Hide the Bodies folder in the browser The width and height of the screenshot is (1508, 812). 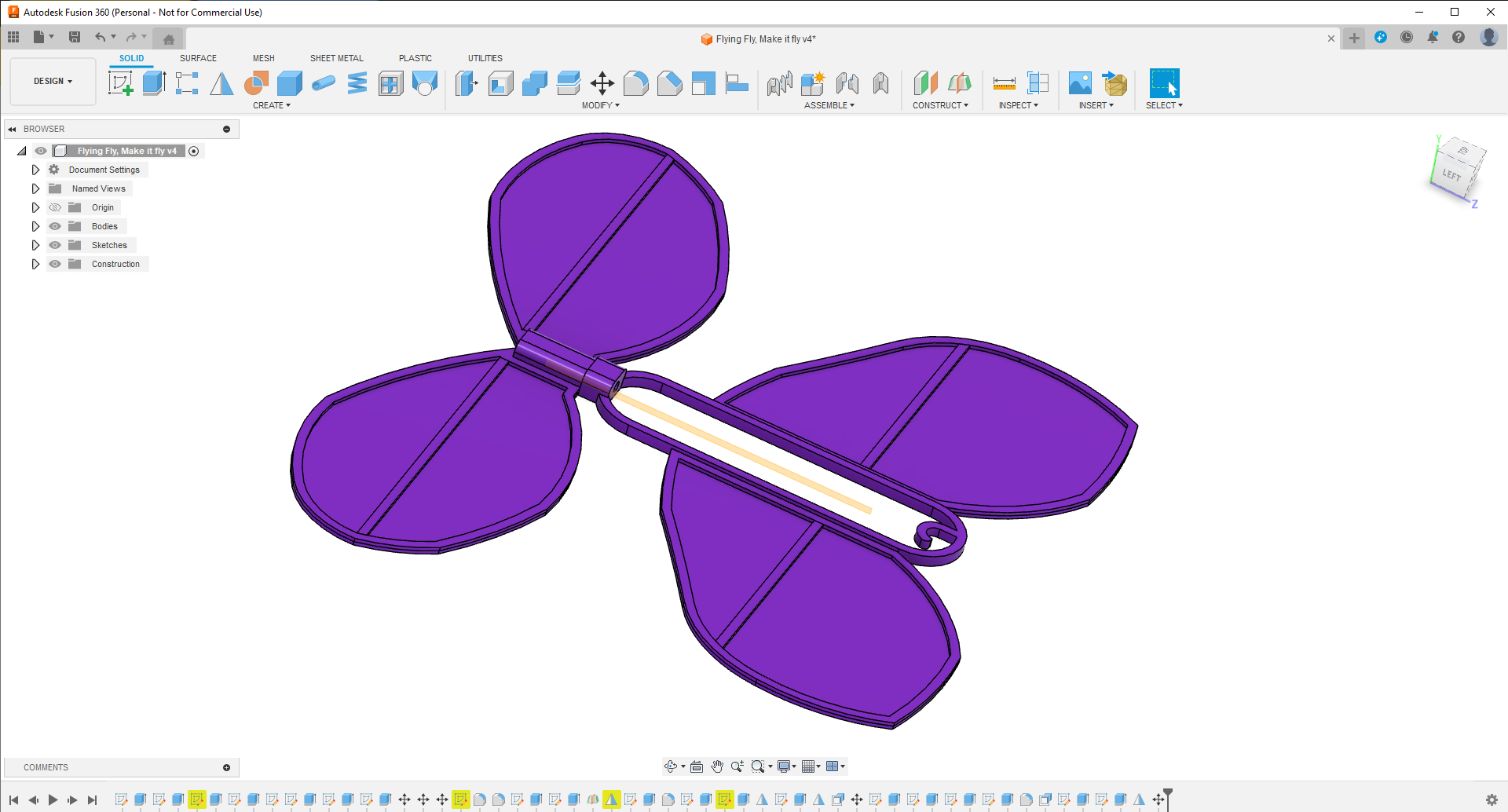click(x=55, y=226)
